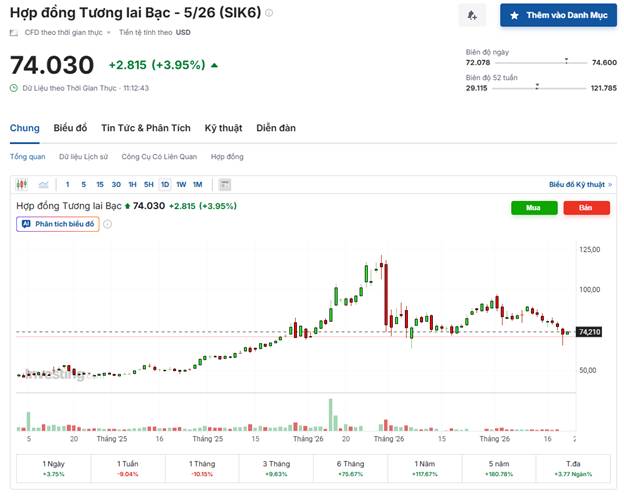Select the 1 Năm range
Screen dimensions: 624x500
[x=425, y=468]
